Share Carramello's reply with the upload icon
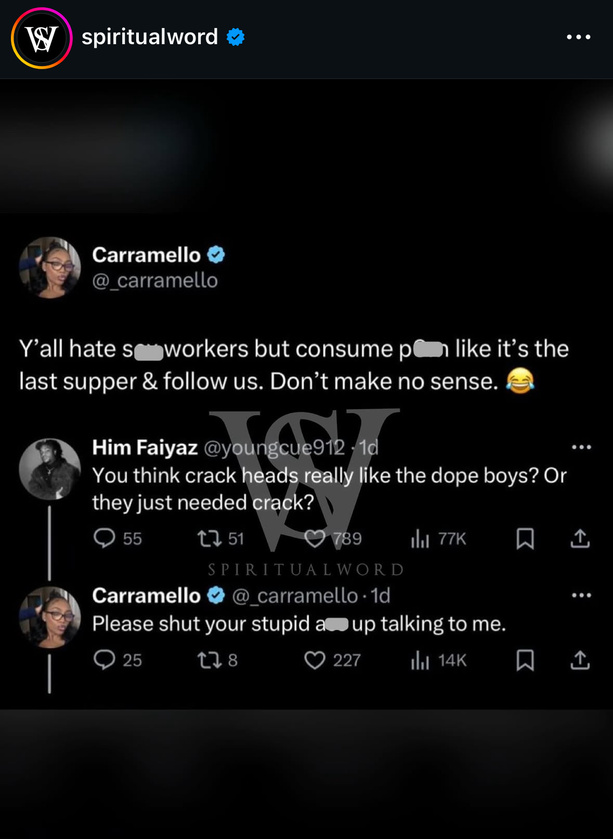Screen dimensions: 613x839 (x=580, y=660)
